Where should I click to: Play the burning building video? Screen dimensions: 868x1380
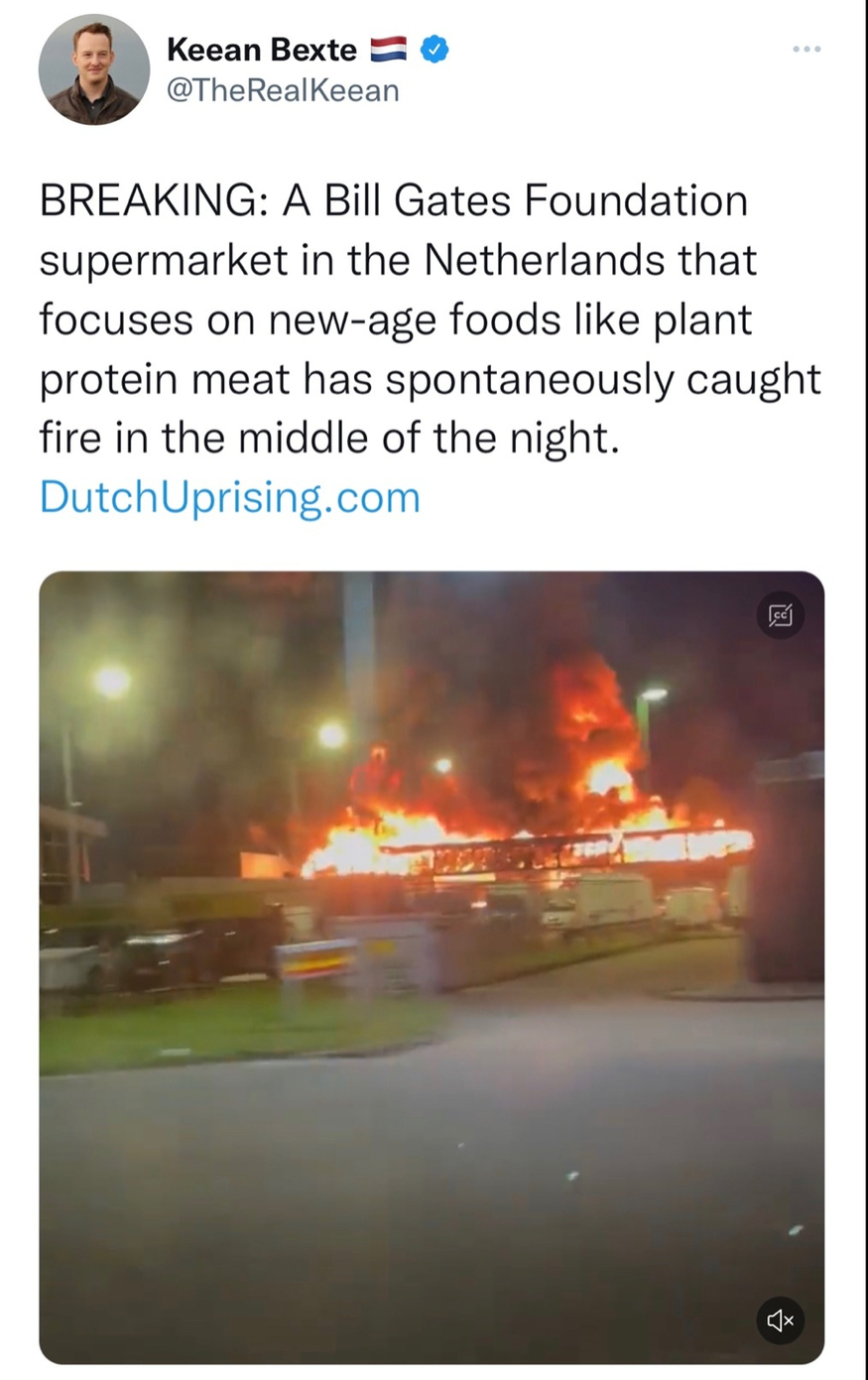[x=432, y=967]
